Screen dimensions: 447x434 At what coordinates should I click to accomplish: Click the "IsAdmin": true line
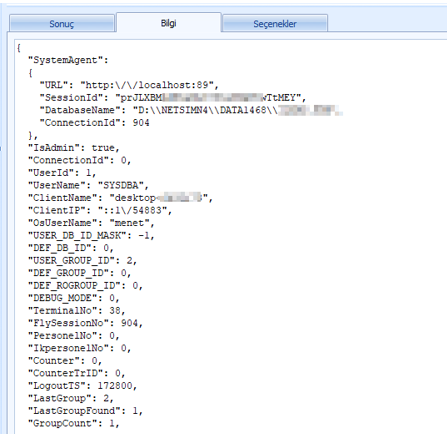tap(74, 148)
